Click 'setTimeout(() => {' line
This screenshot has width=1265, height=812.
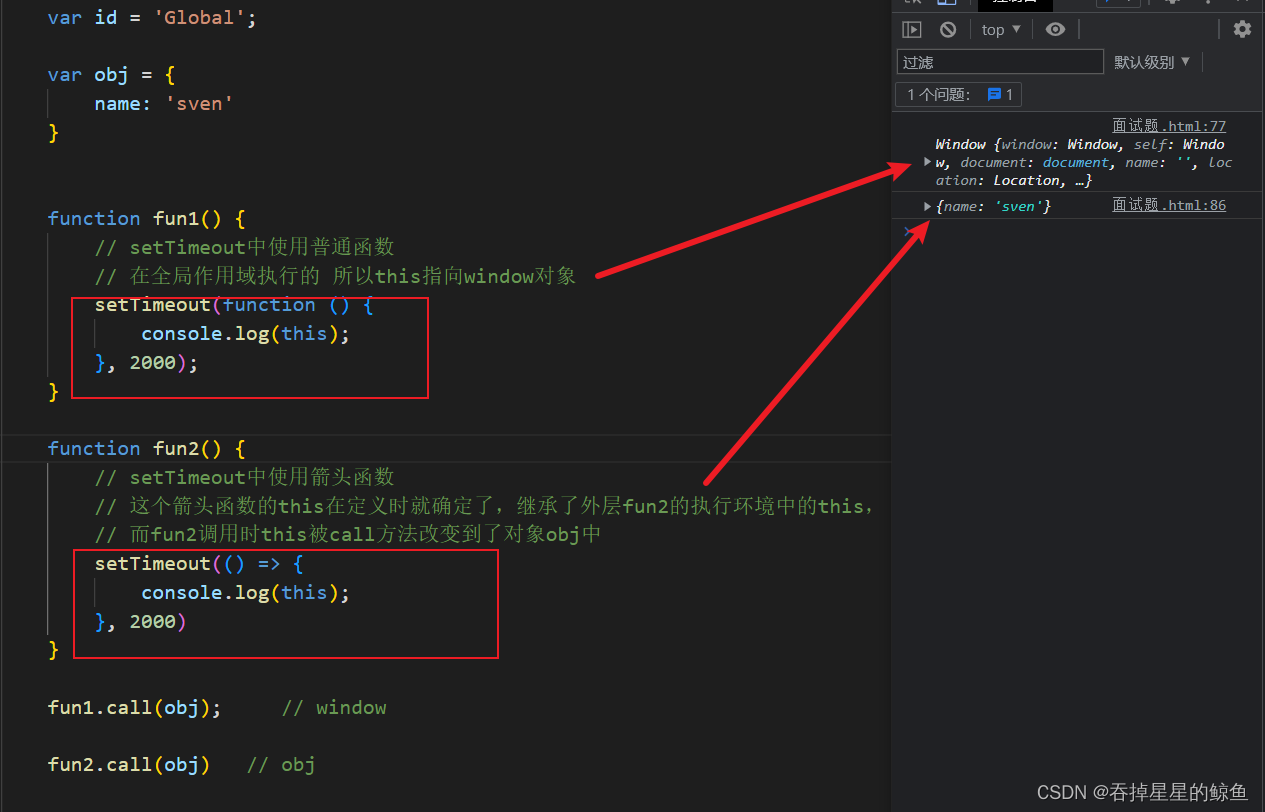pyautogui.click(x=199, y=563)
